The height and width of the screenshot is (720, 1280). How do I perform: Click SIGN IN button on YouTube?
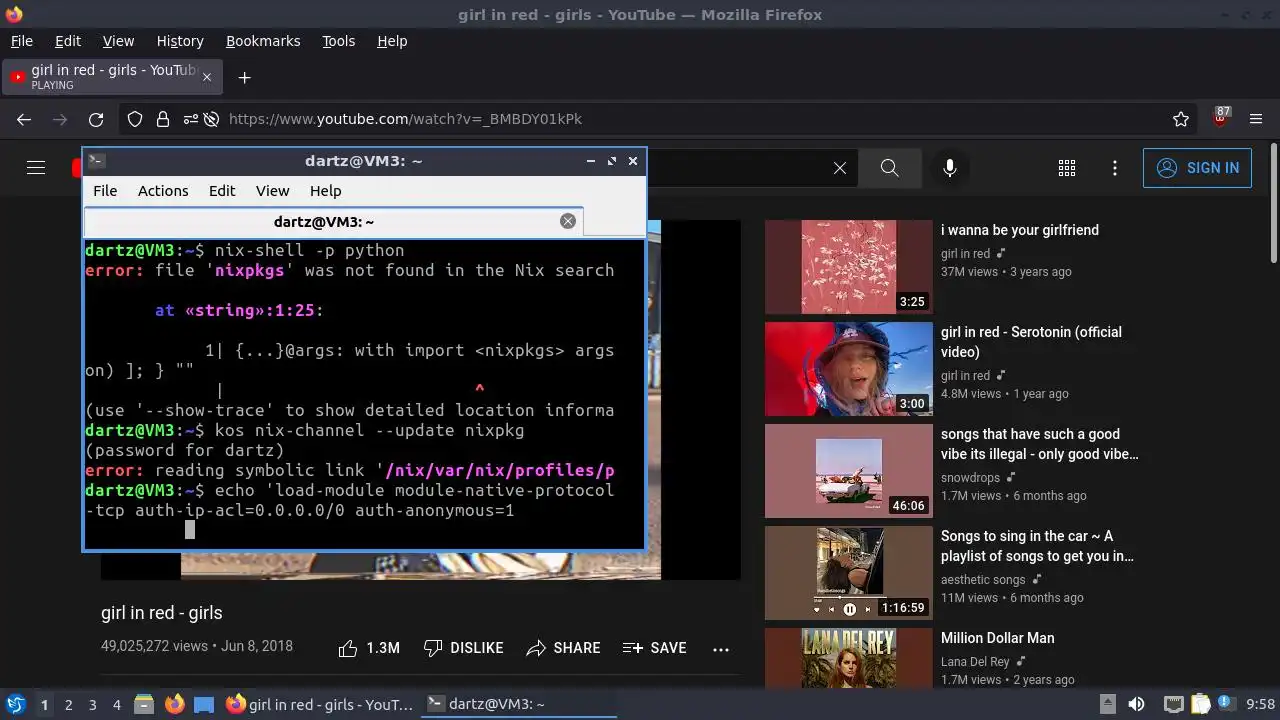pyautogui.click(x=1197, y=168)
